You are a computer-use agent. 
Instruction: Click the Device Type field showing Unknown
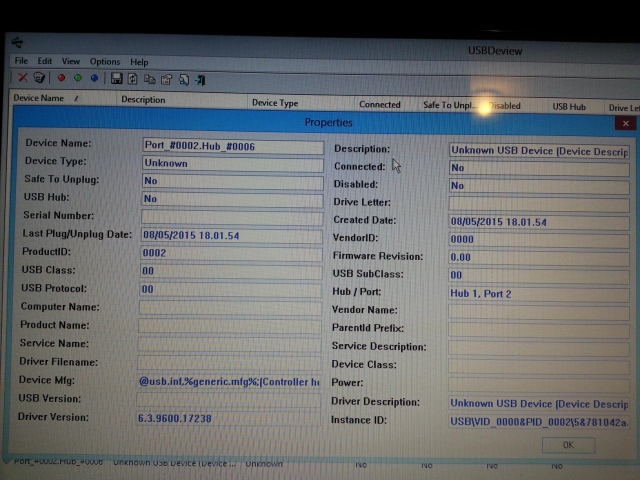pyautogui.click(x=232, y=164)
